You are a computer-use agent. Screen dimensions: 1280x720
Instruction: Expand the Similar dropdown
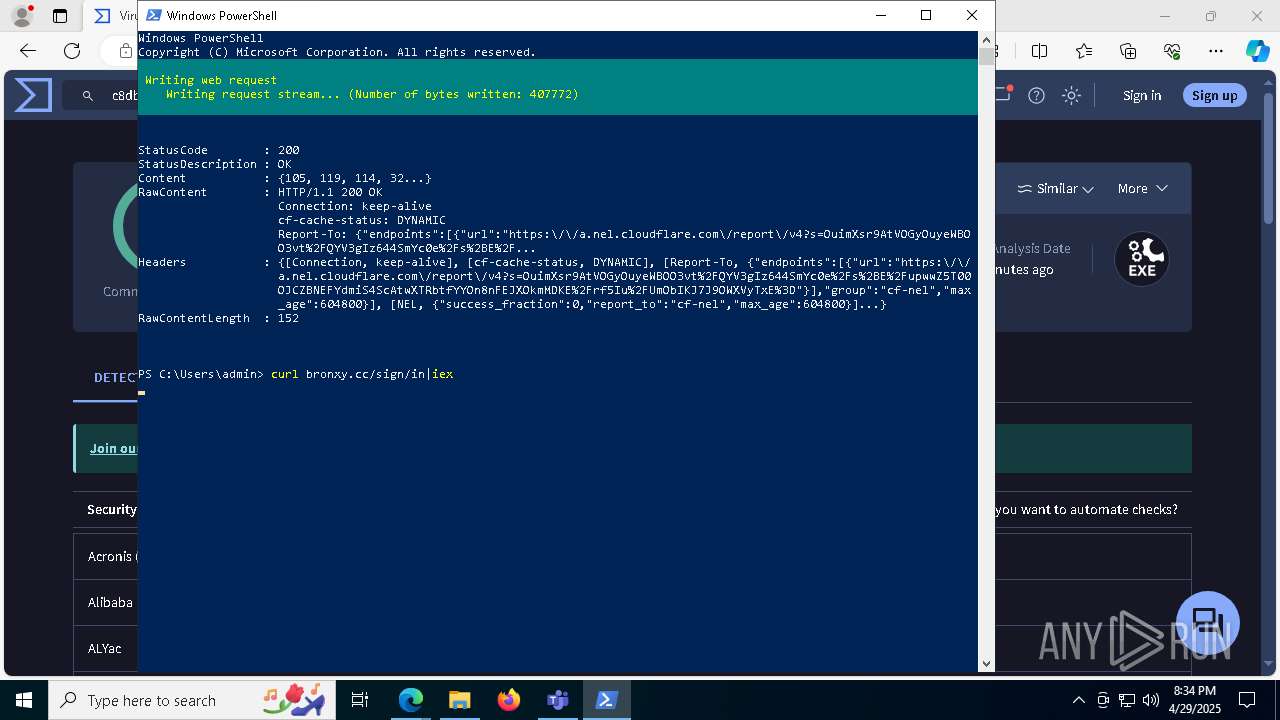[x=1055, y=188]
